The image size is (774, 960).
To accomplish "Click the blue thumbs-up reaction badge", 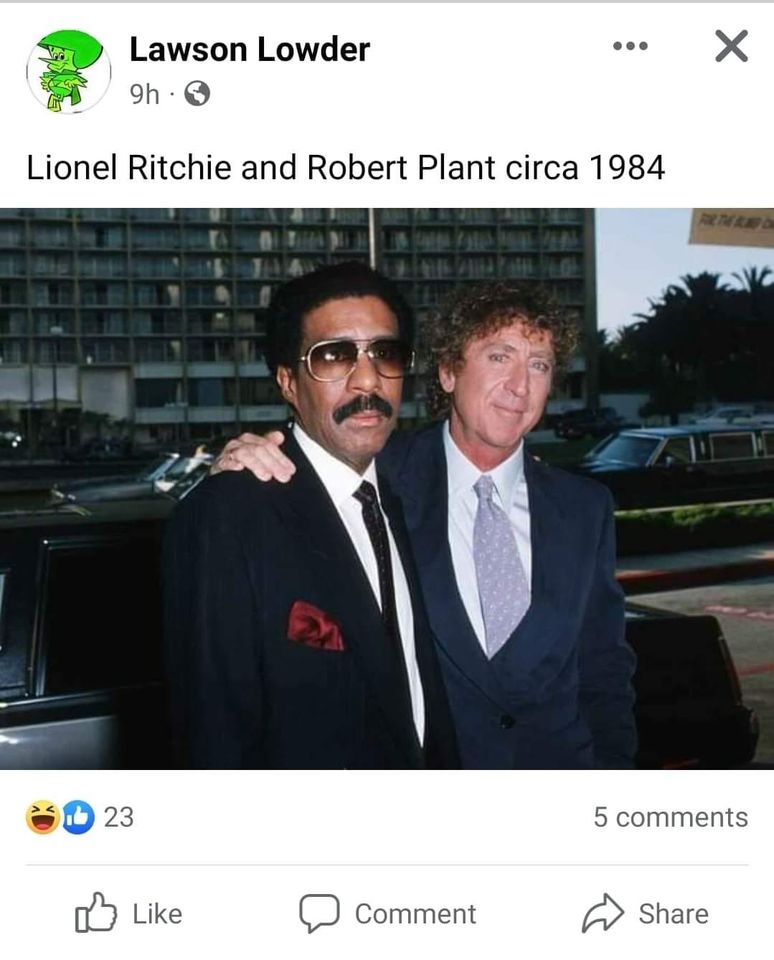I will tap(76, 817).
